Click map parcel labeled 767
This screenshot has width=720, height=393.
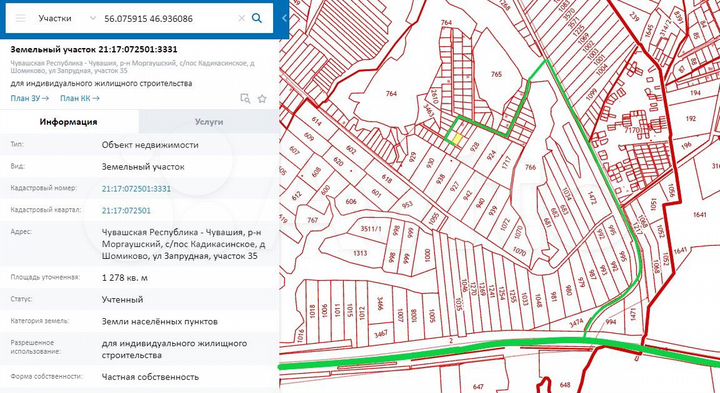(313, 220)
